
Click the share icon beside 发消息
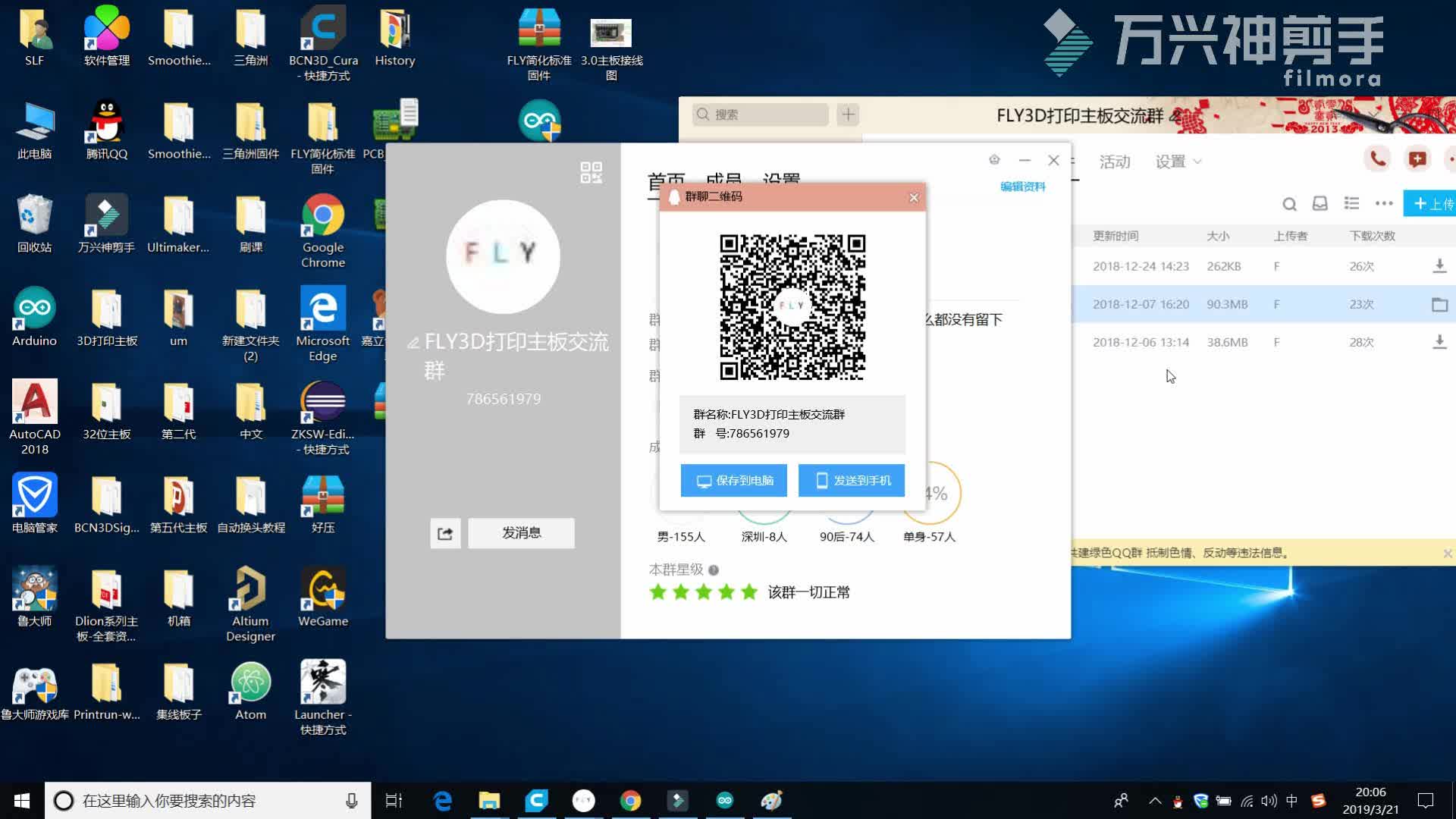point(445,533)
